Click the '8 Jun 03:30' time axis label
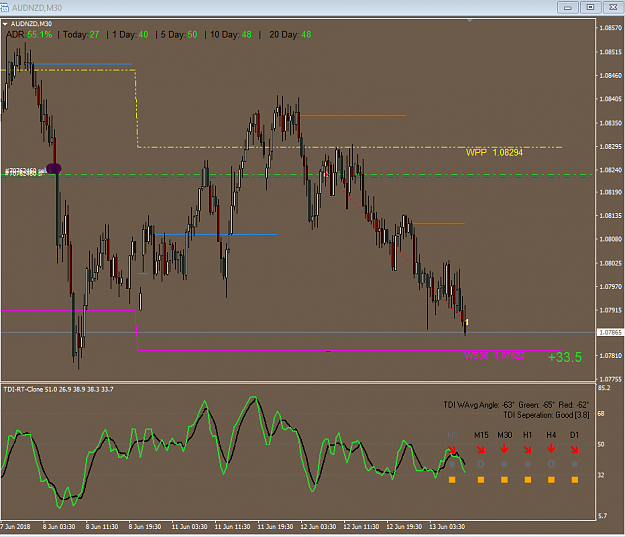The height and width of the screenshot is (537, 625). [x=59, y=527]
